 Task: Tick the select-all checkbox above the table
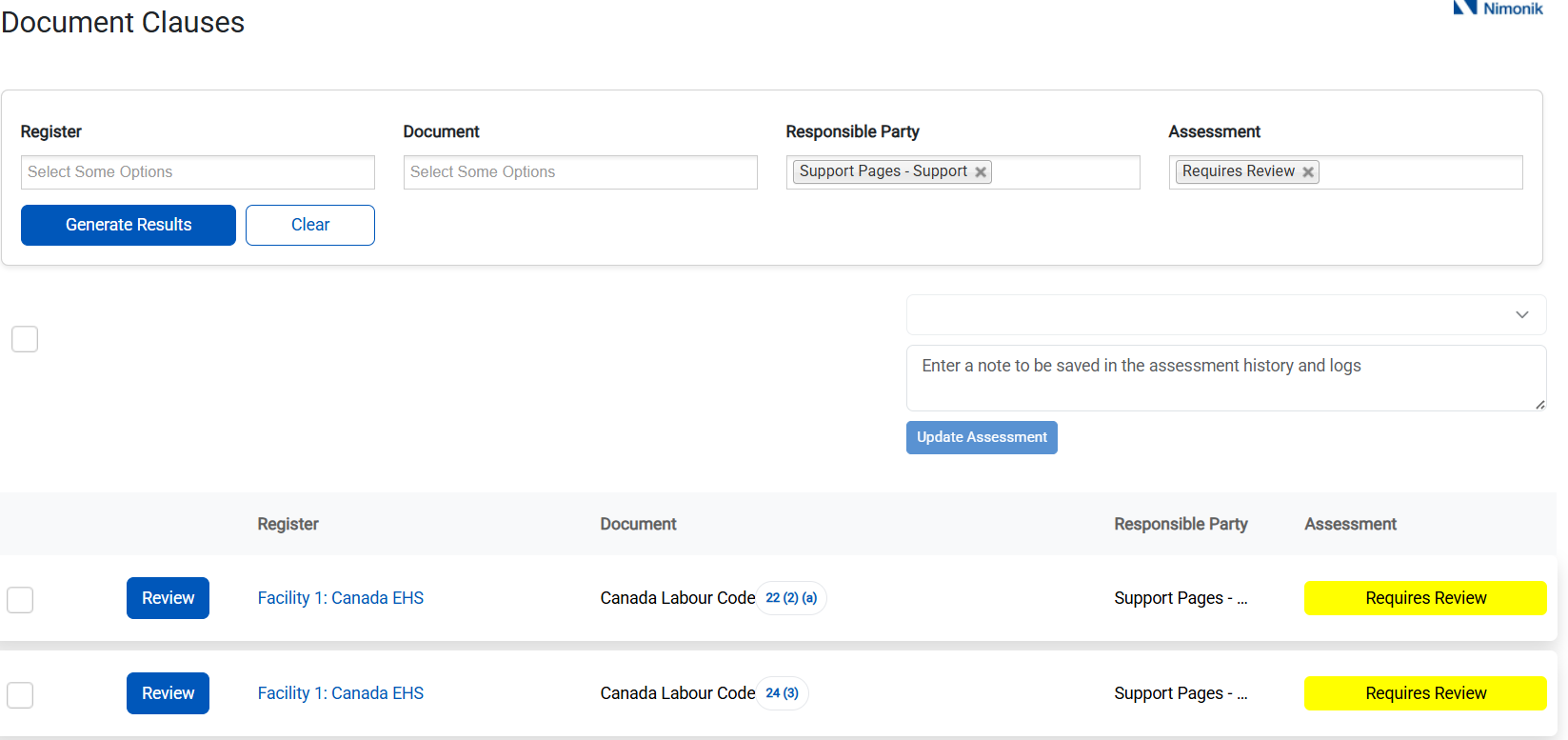coord(25,339)
